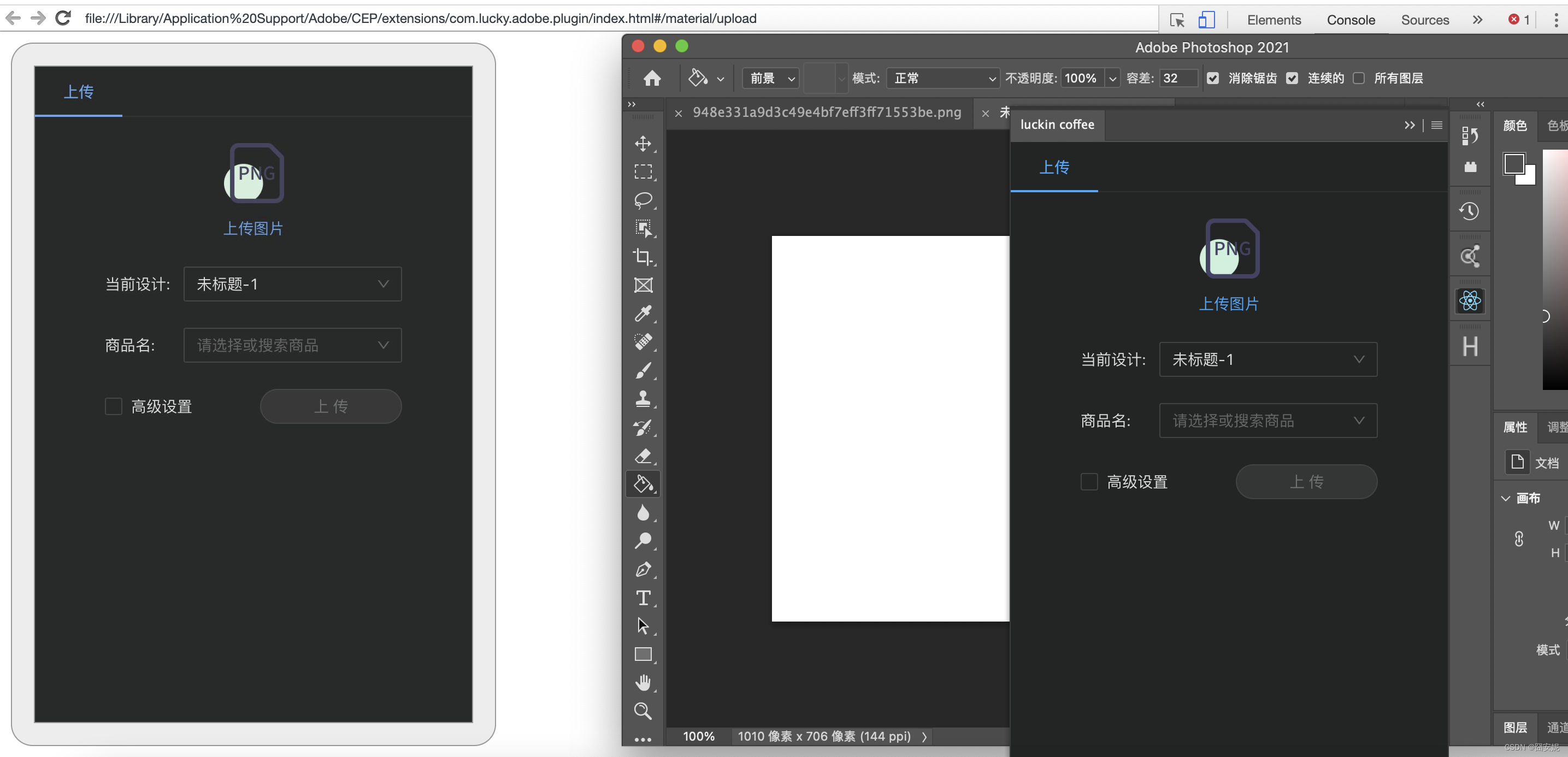The width and height of the screenshot is (1568, 757).
Task: Select the Magic Wand tool
Action: point(644,228)
